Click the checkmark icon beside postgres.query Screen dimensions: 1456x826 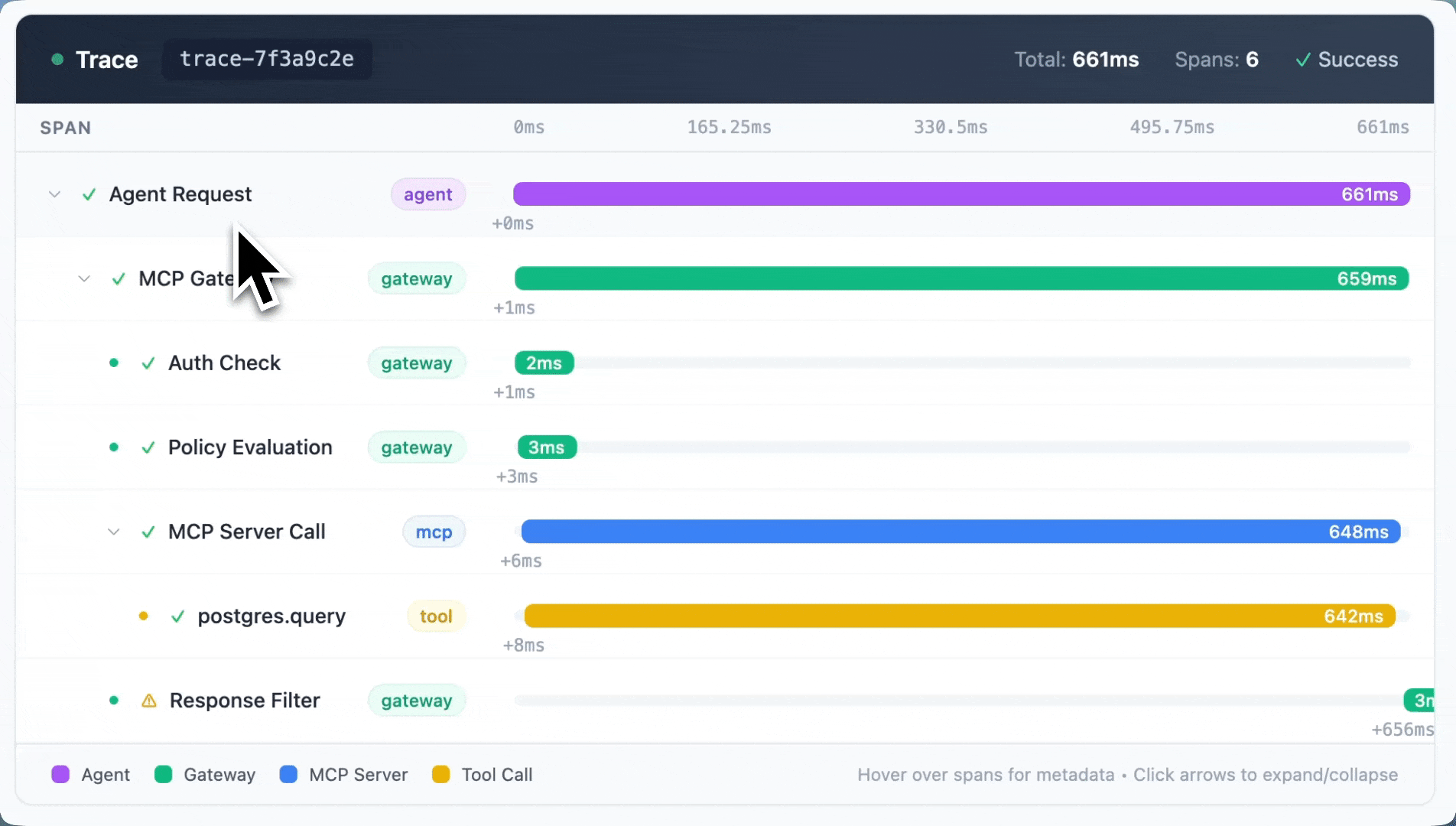tap(178, 616)
